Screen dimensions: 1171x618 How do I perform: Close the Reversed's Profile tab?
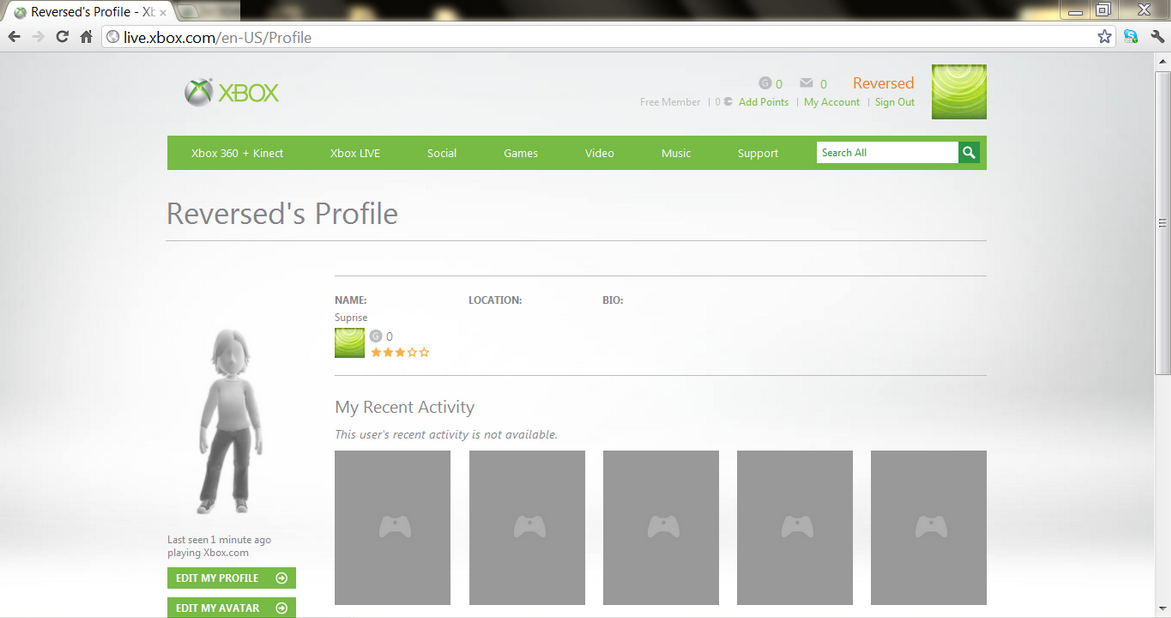point(163,12)
